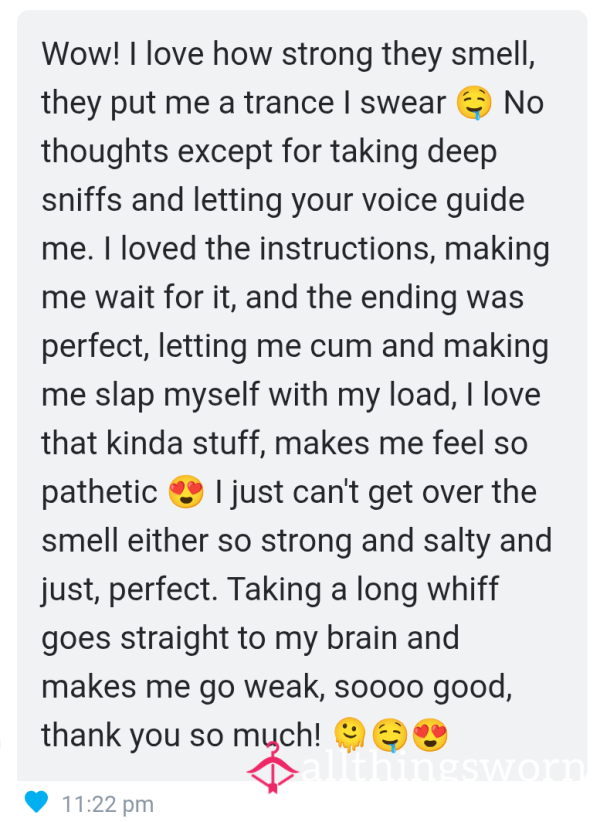
Task: Tap the word 'instructions' in the message
Action: tap(347, 248)
